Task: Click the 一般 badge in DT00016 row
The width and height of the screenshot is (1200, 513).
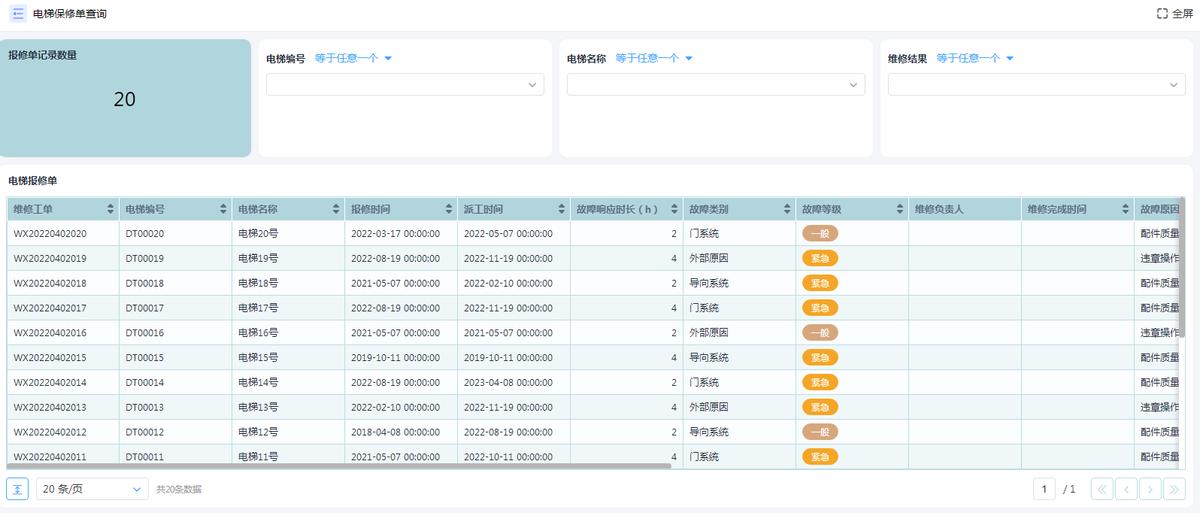Action: (820, 333)
